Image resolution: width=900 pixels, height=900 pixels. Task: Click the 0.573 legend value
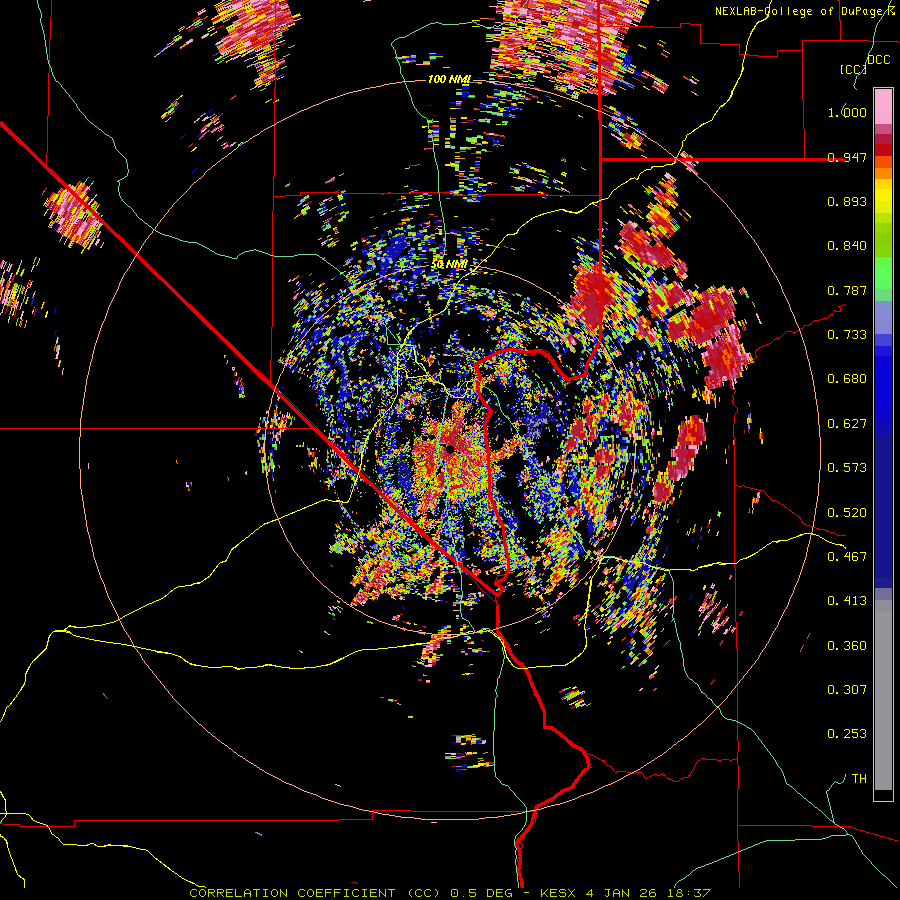tap(847, 468)
